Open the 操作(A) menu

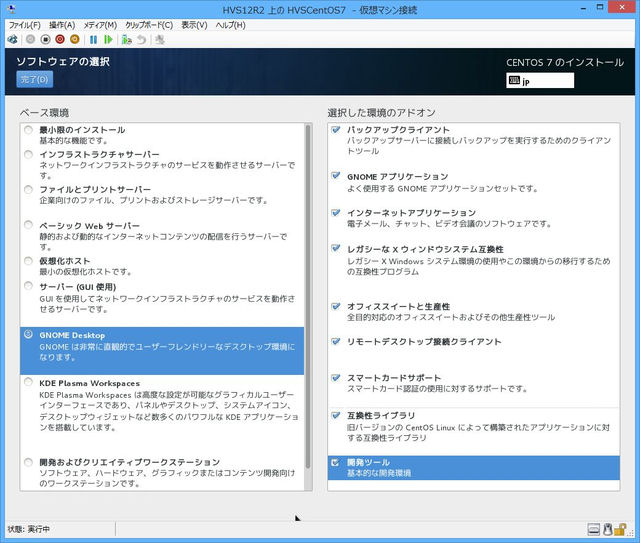pos(62,25)
